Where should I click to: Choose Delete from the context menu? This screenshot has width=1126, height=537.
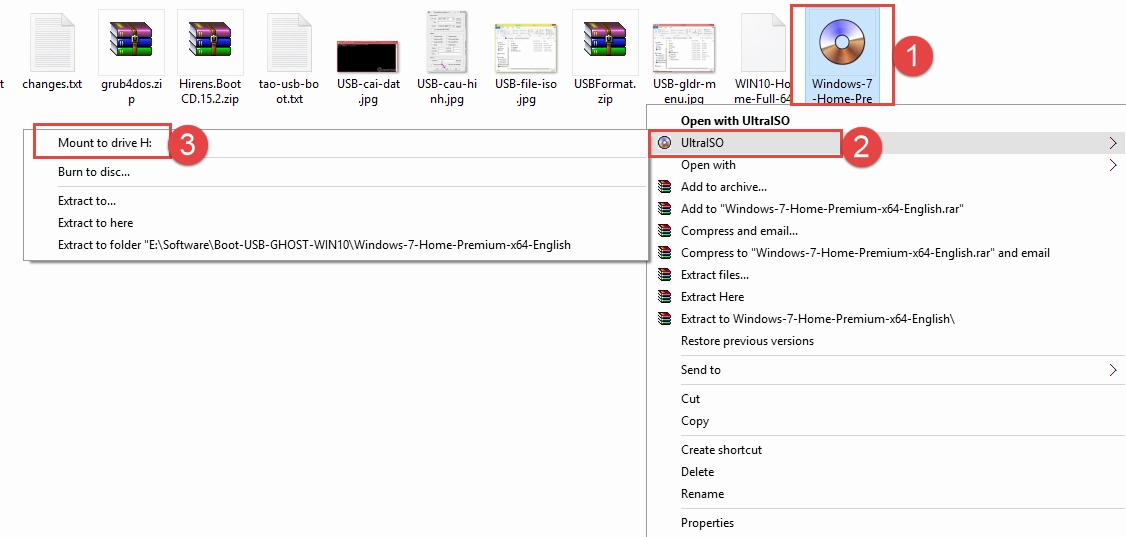point(697,472)
